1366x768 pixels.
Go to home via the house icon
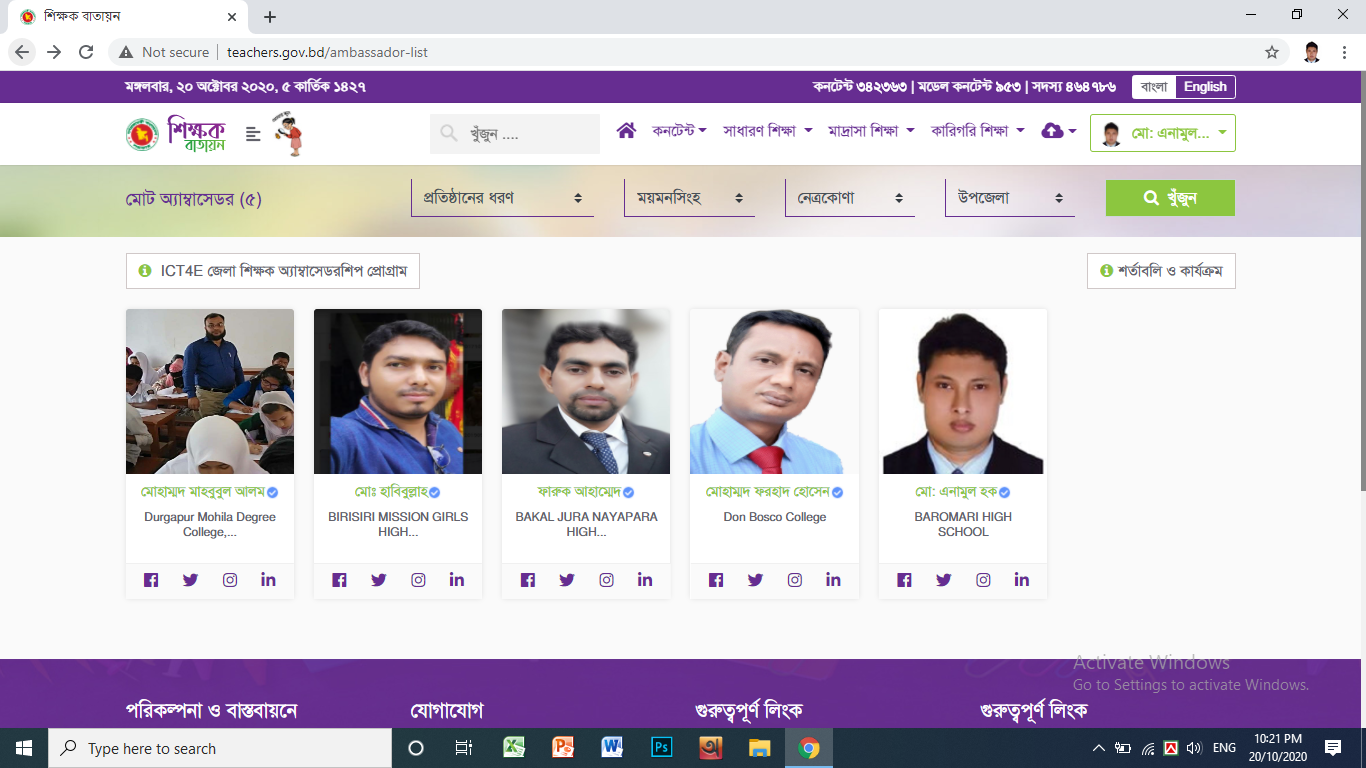tap(626, 131)
